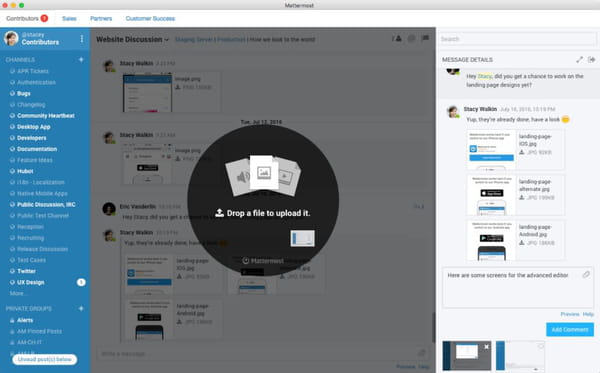Close the Message Details sidebar arrow
The height and width of the screenshot is (373, 600).
pyautogui.click(x=592, y=60)
